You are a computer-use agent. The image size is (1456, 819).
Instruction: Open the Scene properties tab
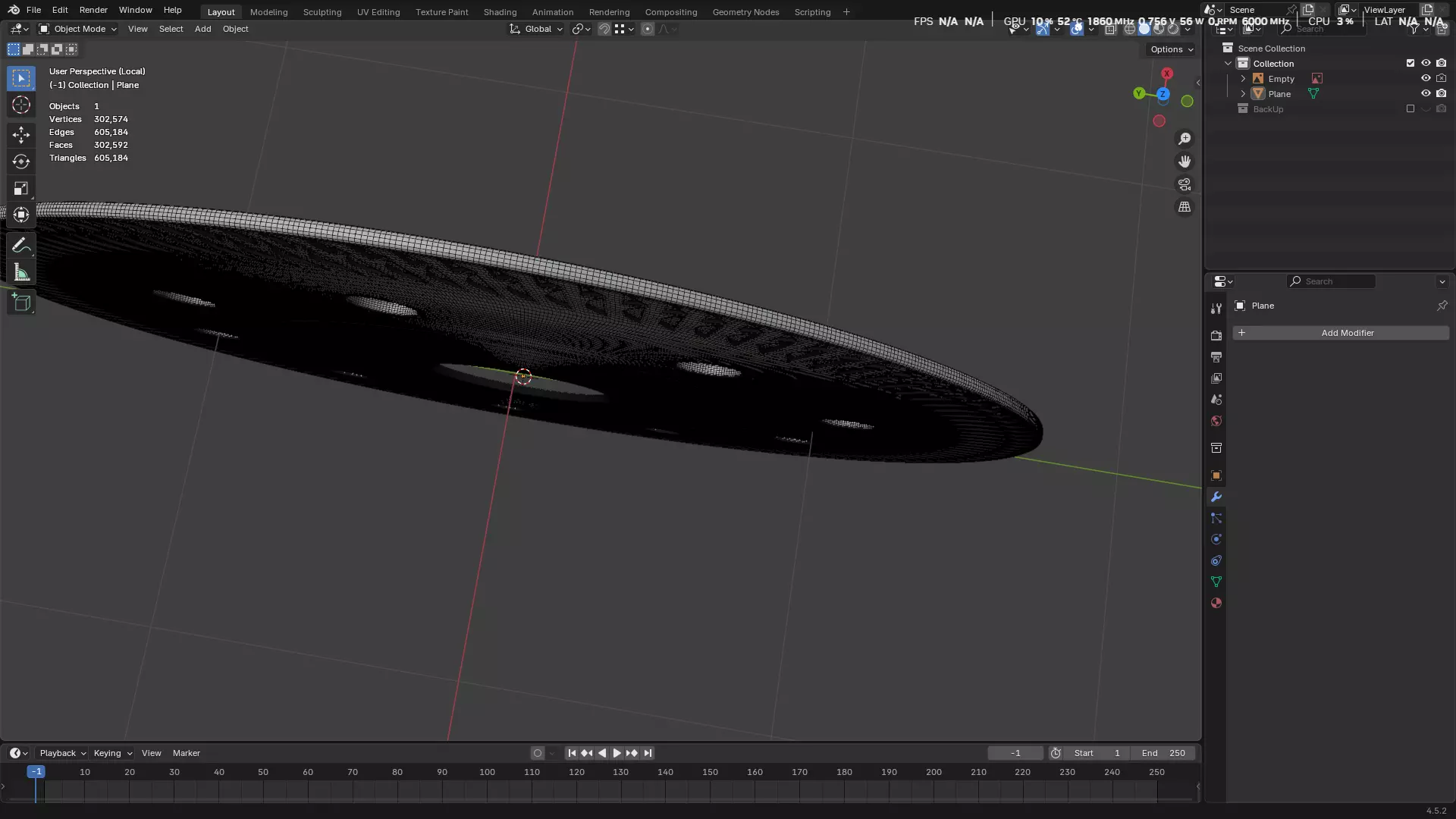1216,400
